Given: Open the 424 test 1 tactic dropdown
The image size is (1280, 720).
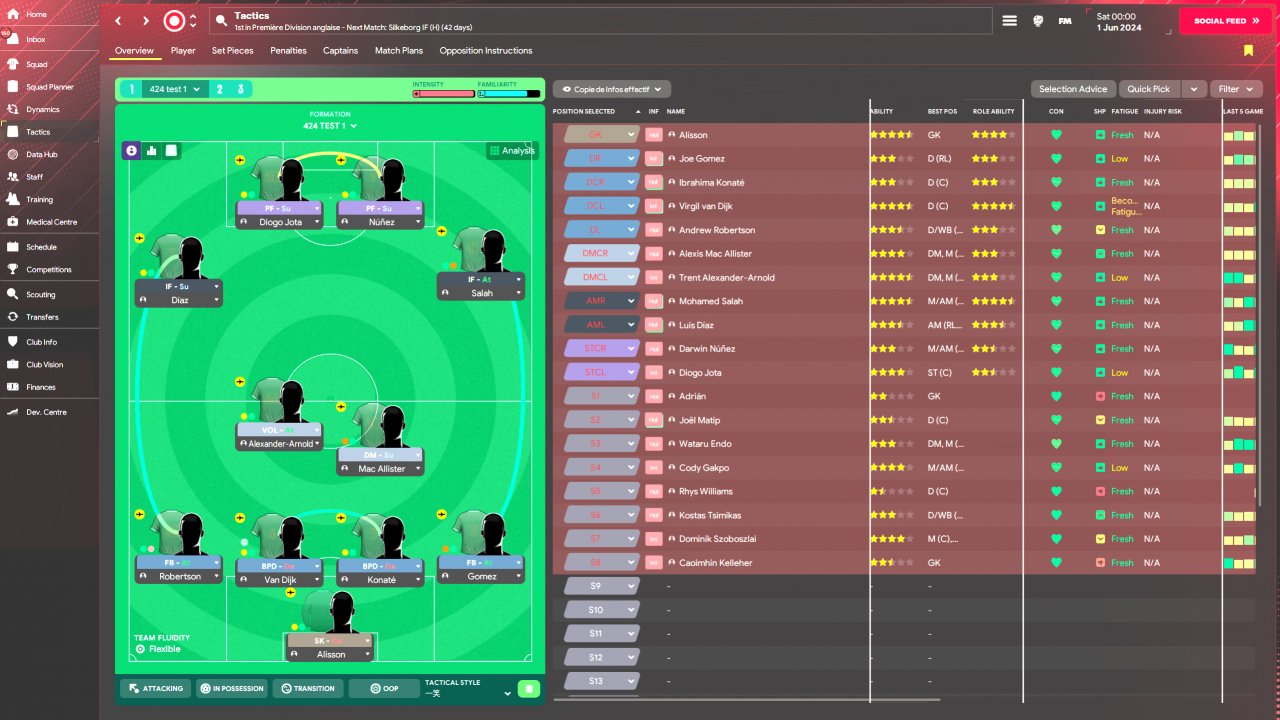Looking at the screenshot, I should [x=175, y=89].
